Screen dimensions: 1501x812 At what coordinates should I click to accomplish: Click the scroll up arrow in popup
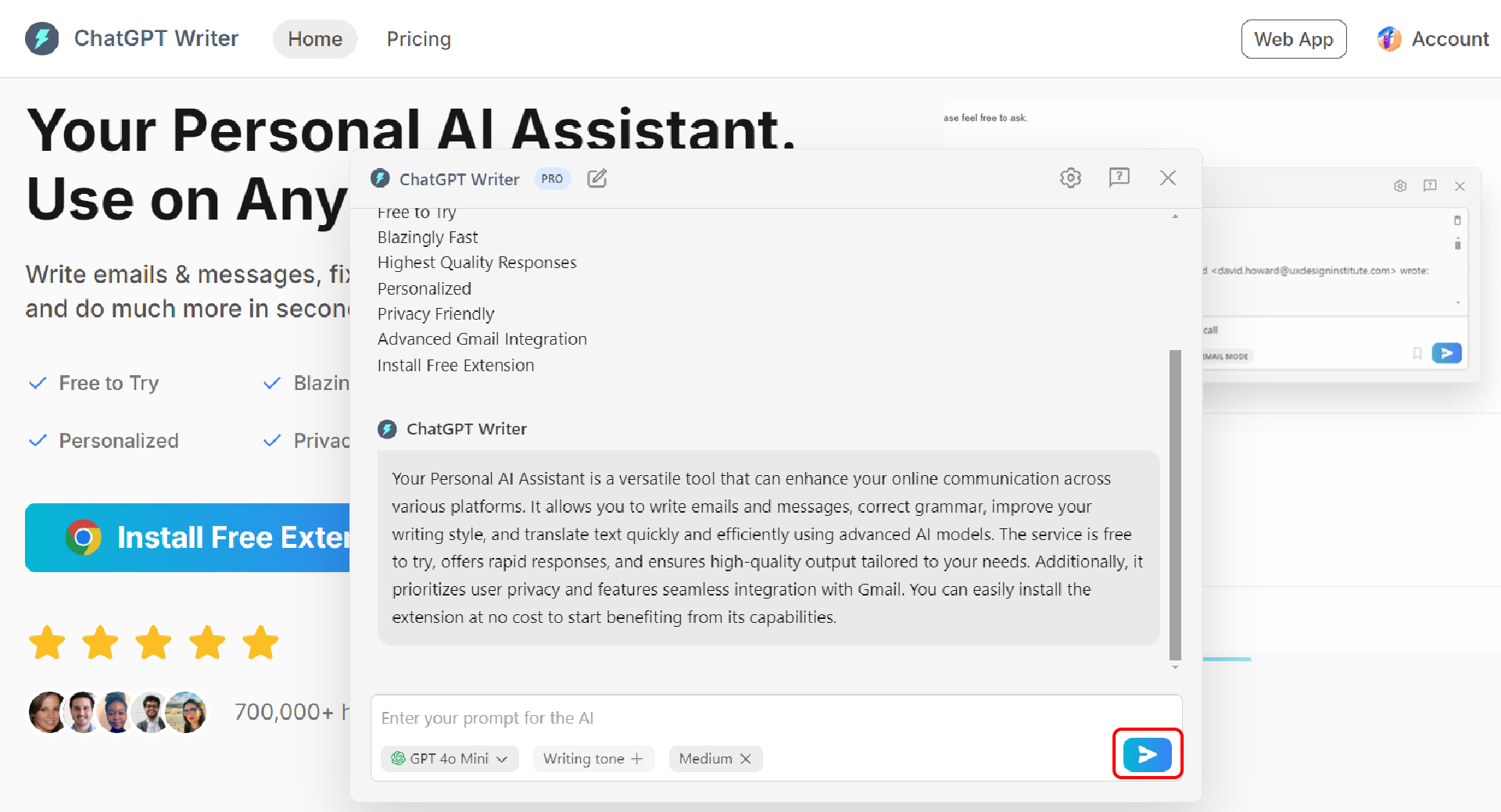[1175, 216]
